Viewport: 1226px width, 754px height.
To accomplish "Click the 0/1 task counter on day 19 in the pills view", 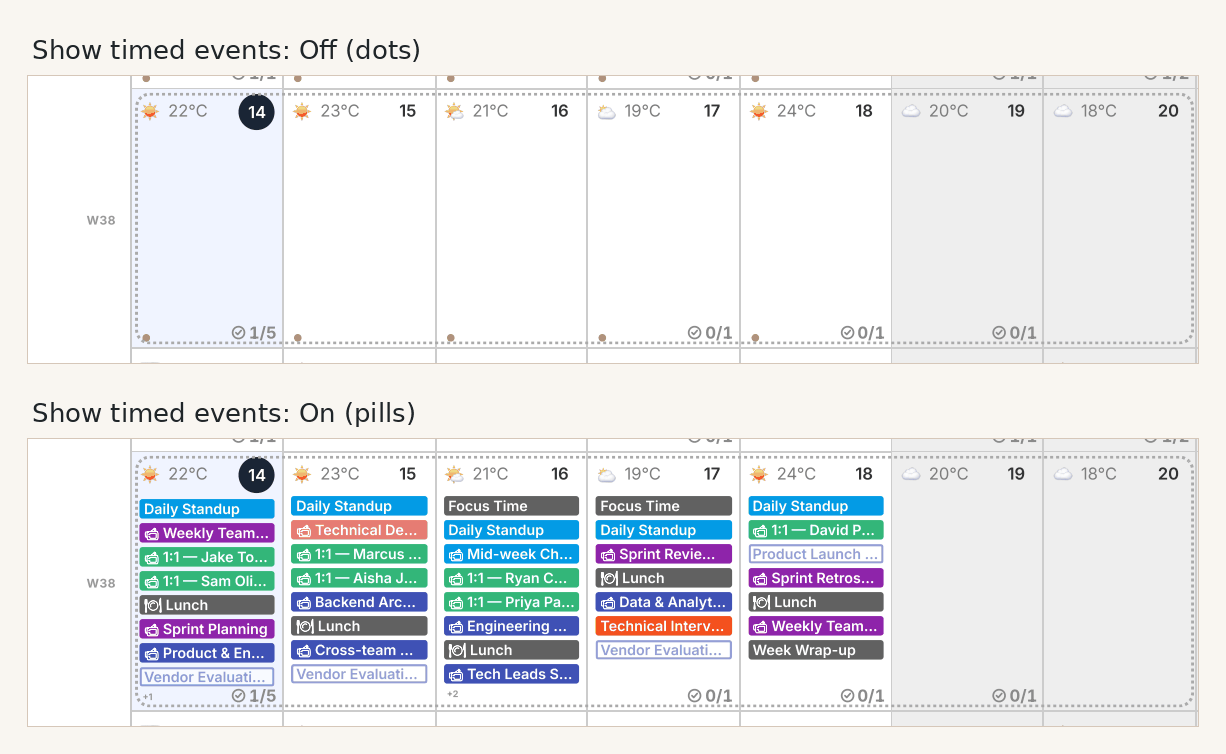I will pos(1014,696).
